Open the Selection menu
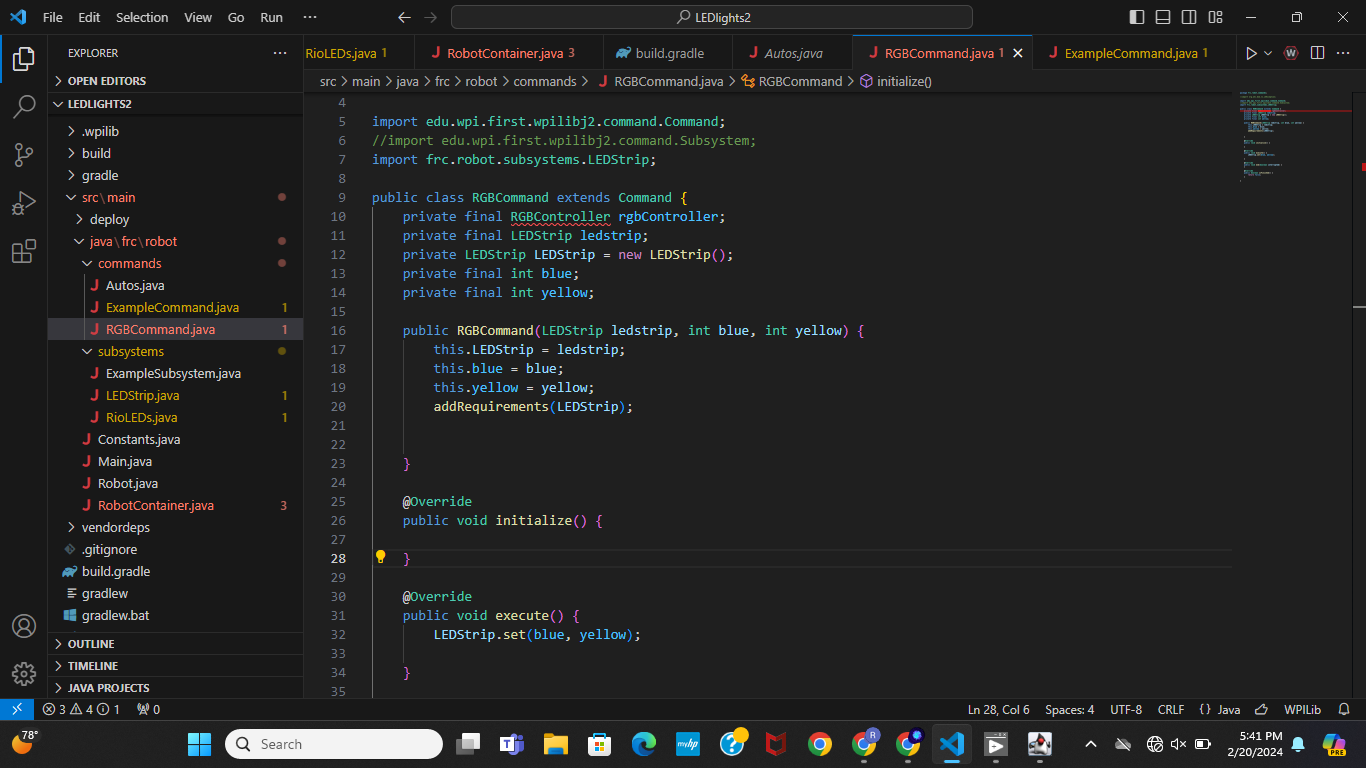 [x=142, y=17]
